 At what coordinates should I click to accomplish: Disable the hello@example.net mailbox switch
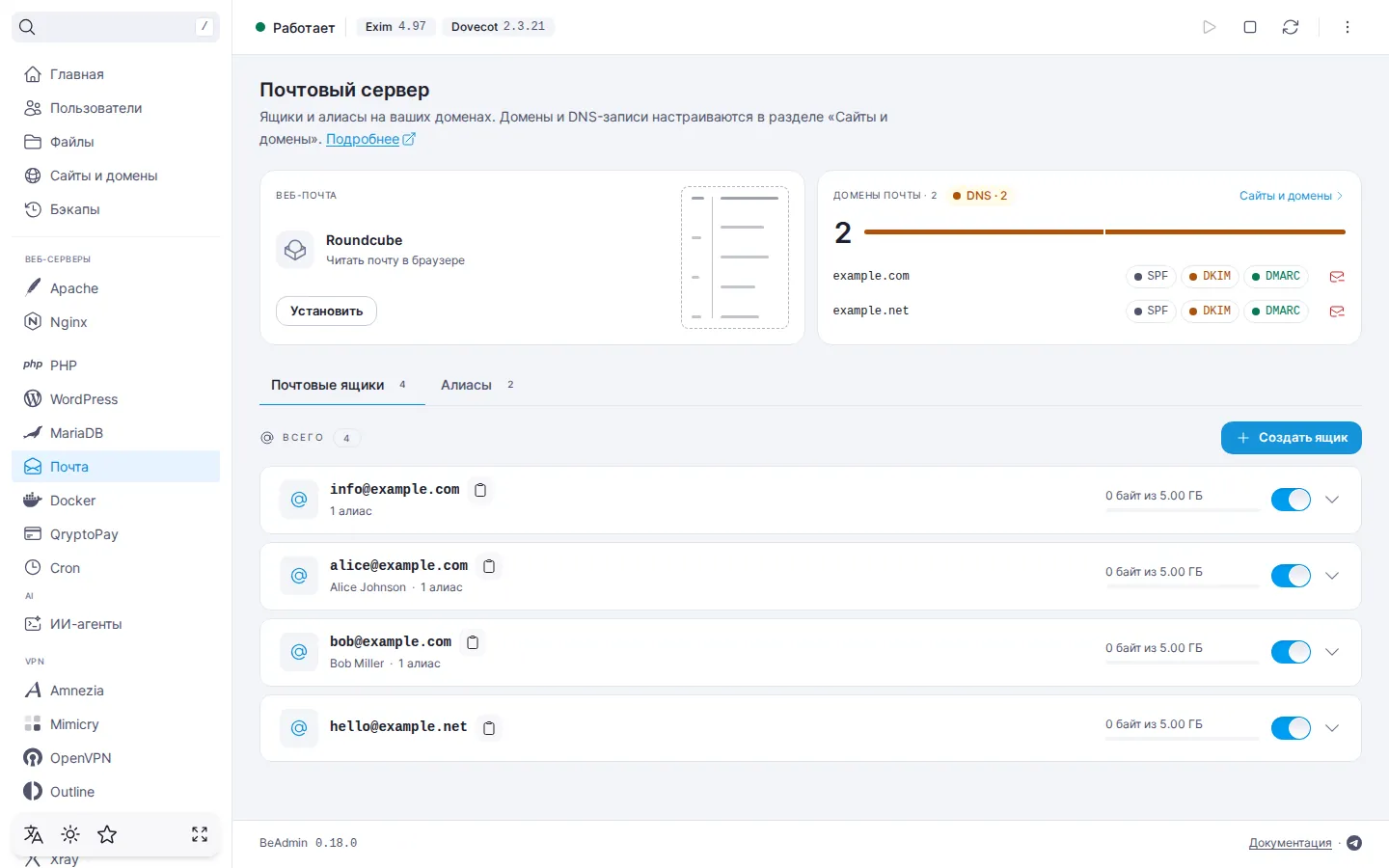pyautogui.click(x=1291, y=728)
